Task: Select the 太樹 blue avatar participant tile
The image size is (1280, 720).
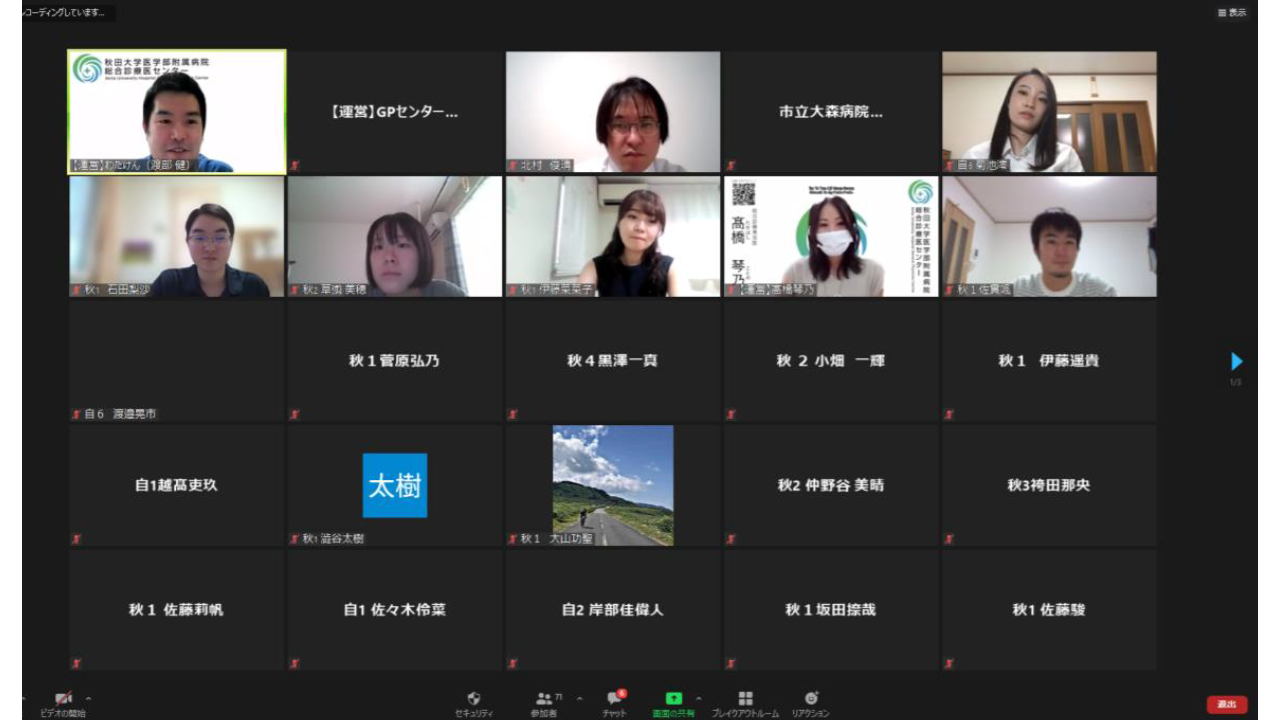Action: coord(394,485)
